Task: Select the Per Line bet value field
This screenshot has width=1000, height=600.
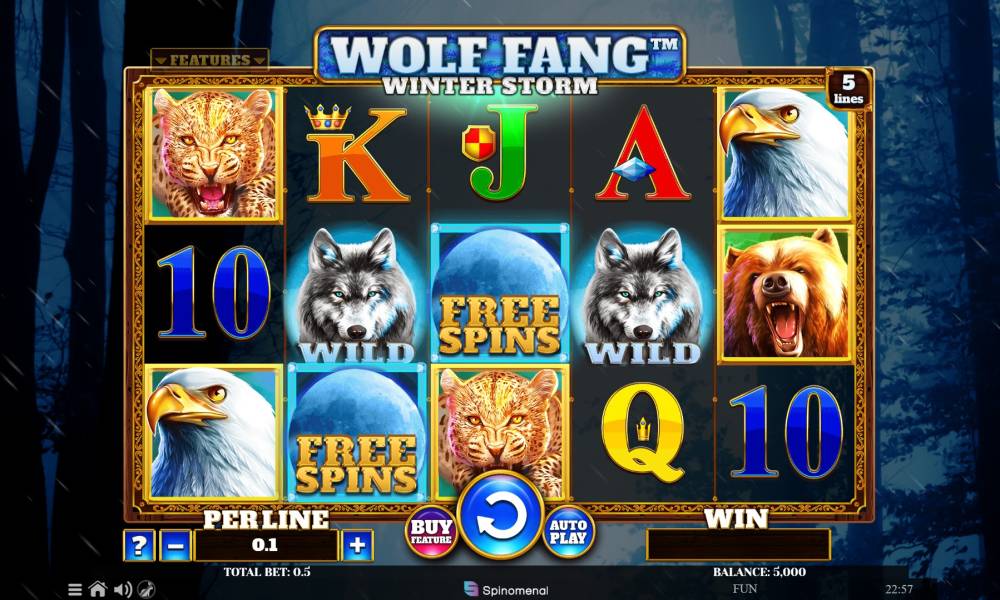Action: 265,545
